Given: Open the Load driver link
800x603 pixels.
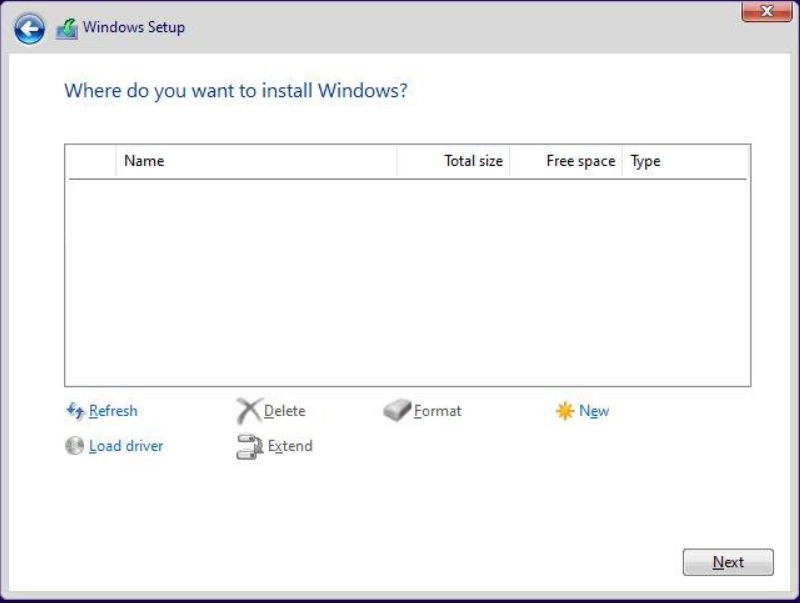Looking at the screenshot, I should [126, 446].
